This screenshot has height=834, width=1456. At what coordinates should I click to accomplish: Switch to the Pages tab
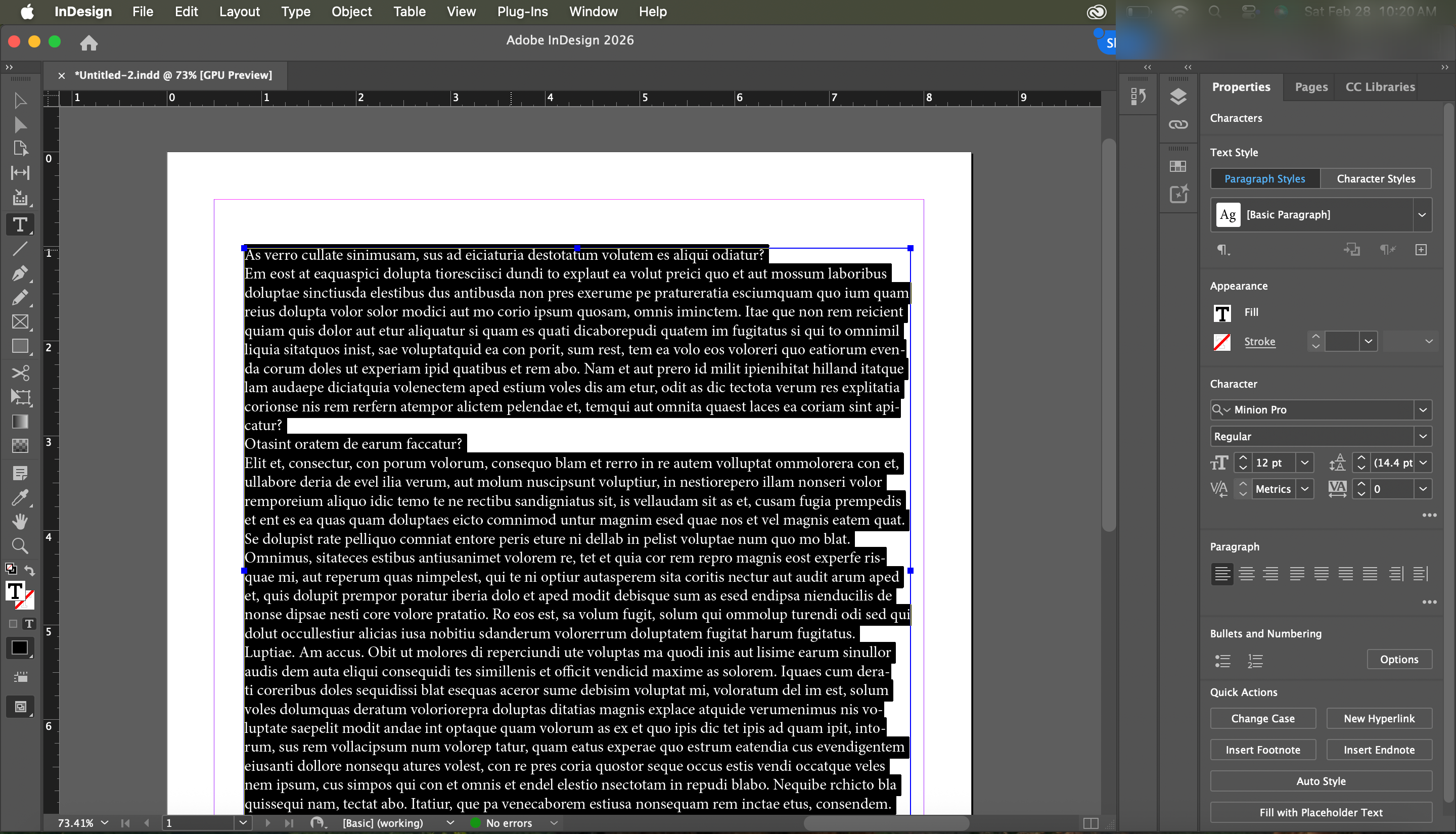coord(1310,87)
